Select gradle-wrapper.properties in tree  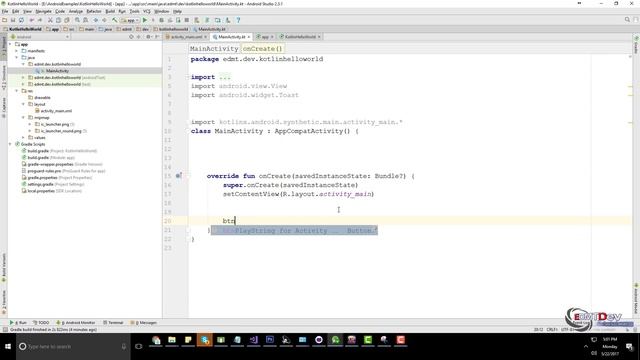point(50,164)
